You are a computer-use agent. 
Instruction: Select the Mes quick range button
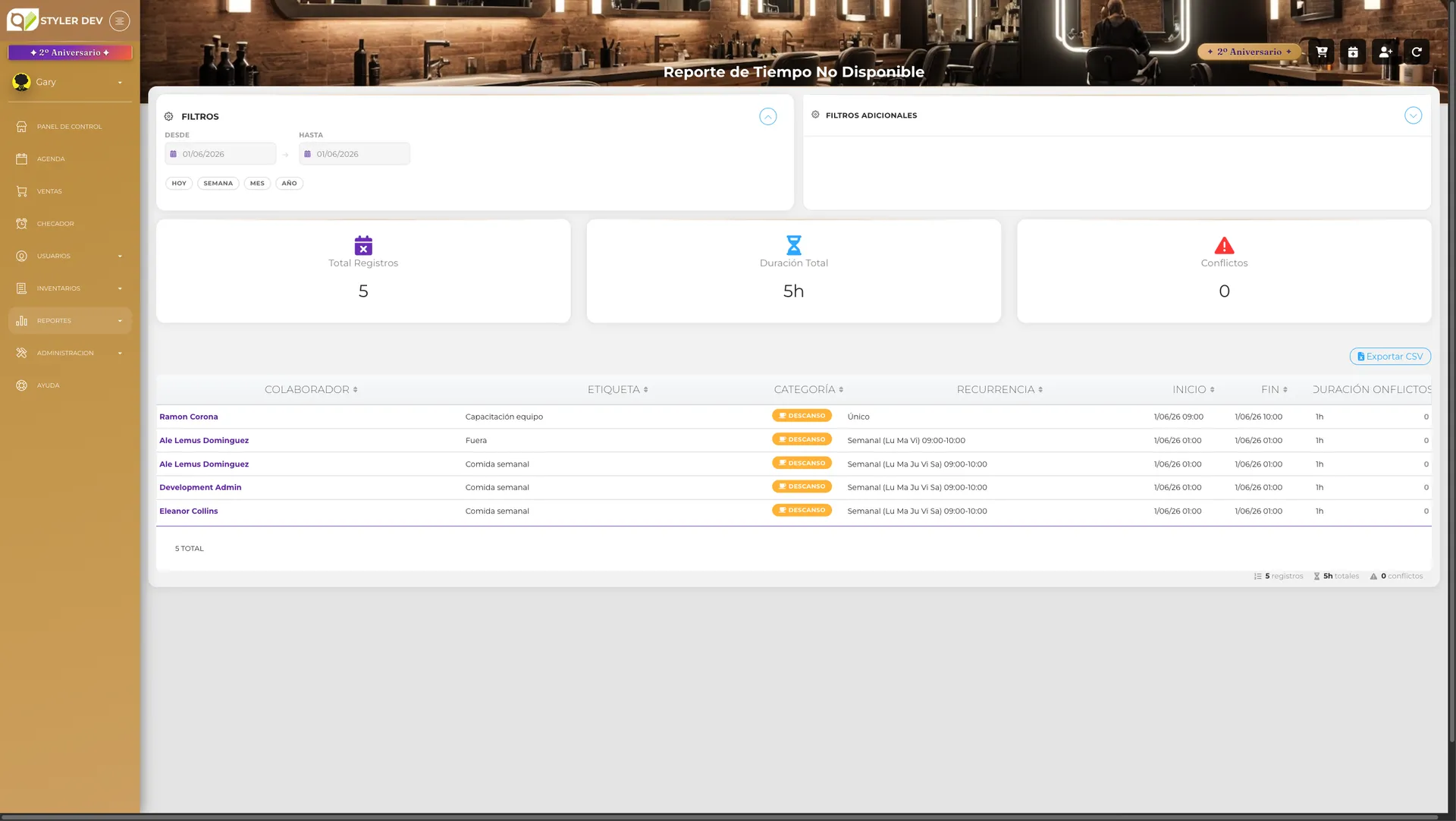pos(257,184)
